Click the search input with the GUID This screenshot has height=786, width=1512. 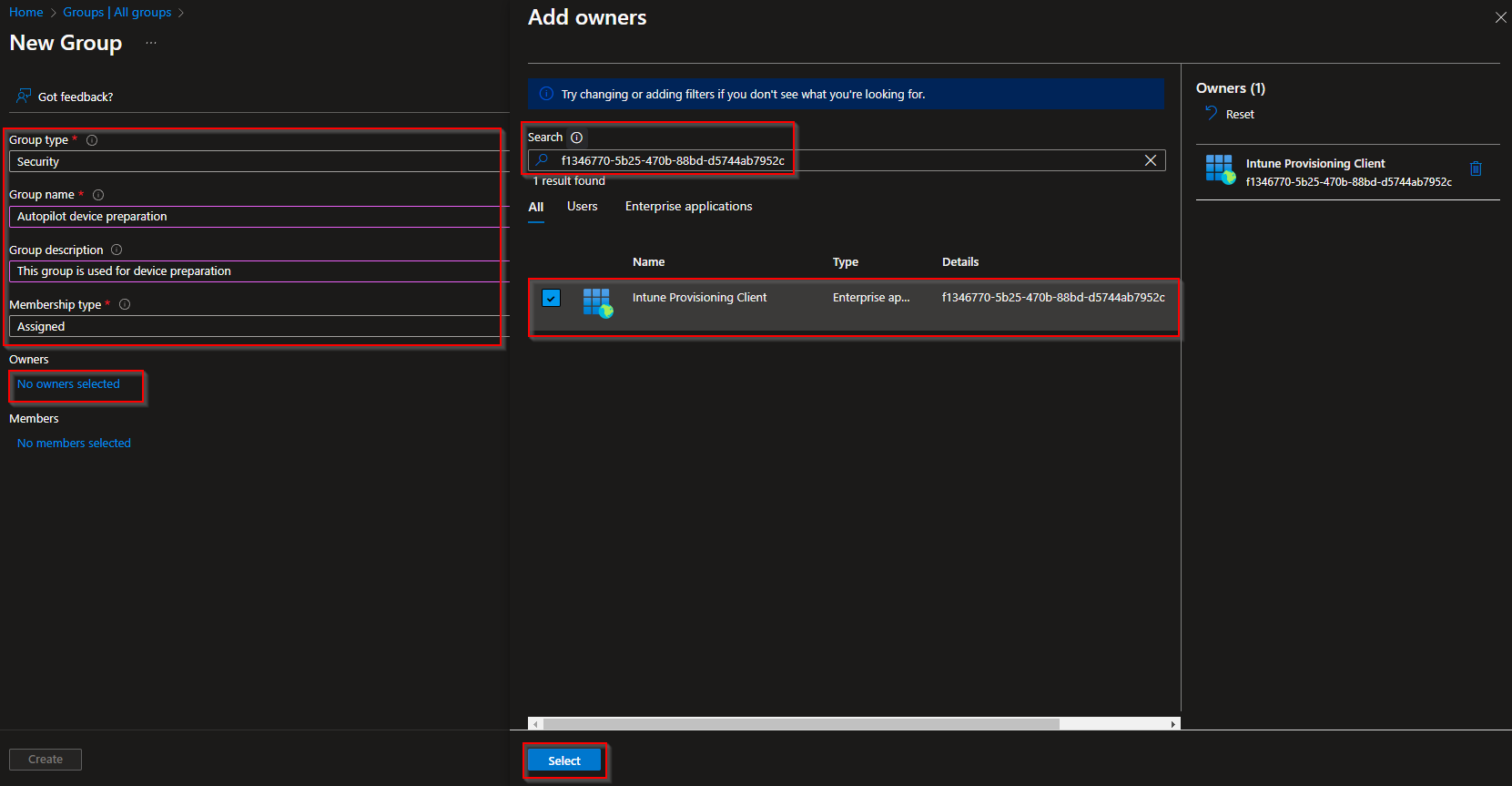coord(847,160)
